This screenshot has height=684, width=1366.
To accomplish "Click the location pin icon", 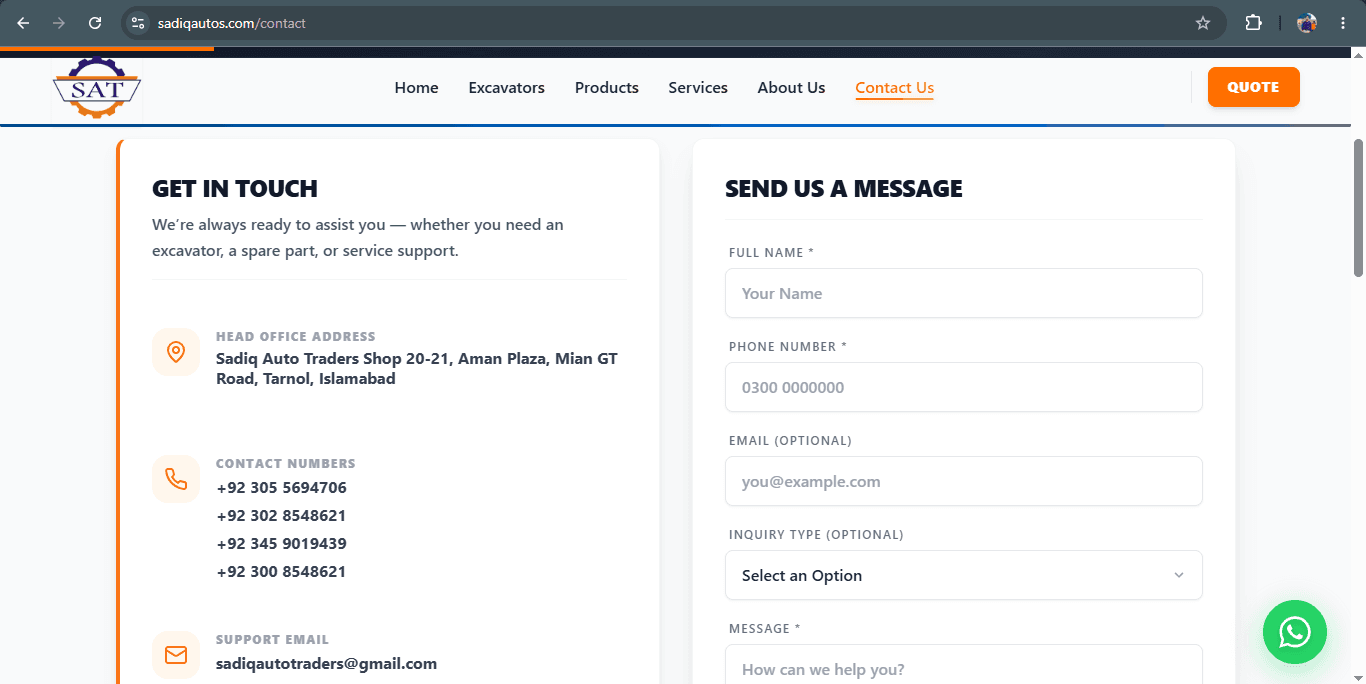I will 176,352.
